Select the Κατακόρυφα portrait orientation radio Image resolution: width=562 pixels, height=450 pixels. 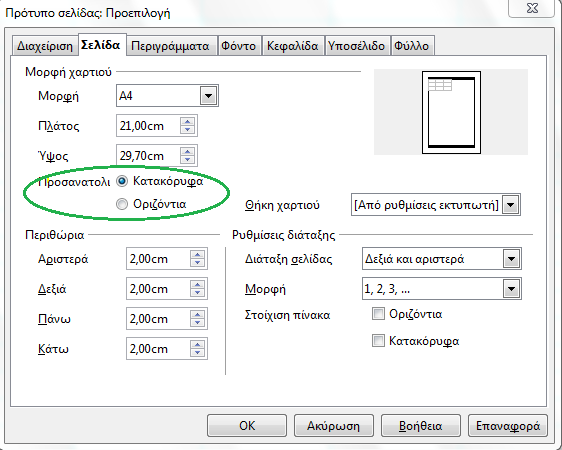pos(122,181)
